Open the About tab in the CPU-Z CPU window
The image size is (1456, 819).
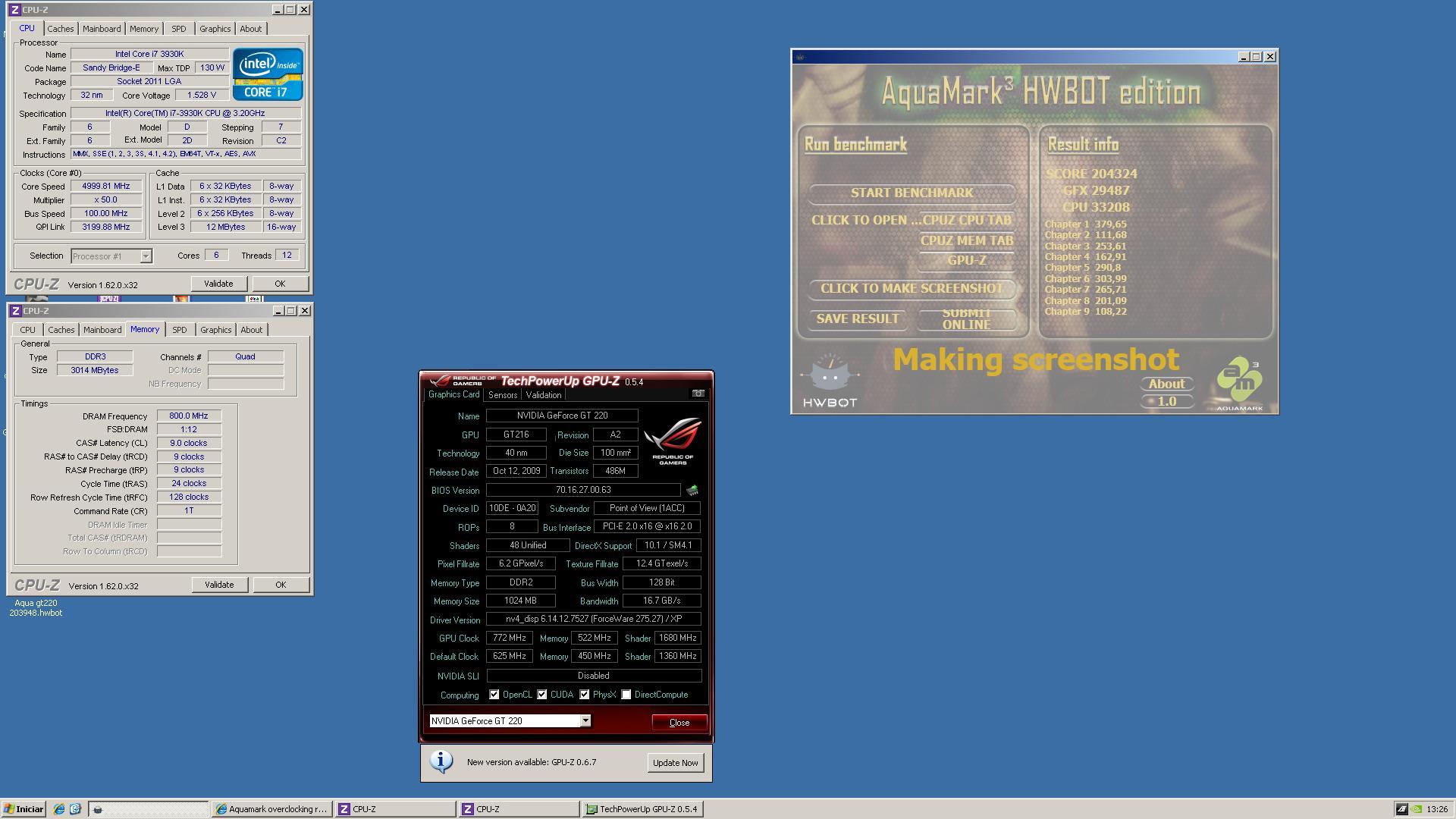pyautogui.click(x=250, y=29)
